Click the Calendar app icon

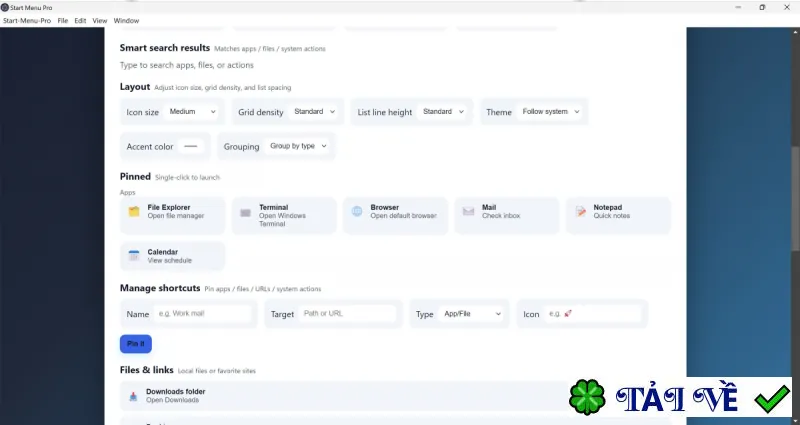tap(134, 256)
